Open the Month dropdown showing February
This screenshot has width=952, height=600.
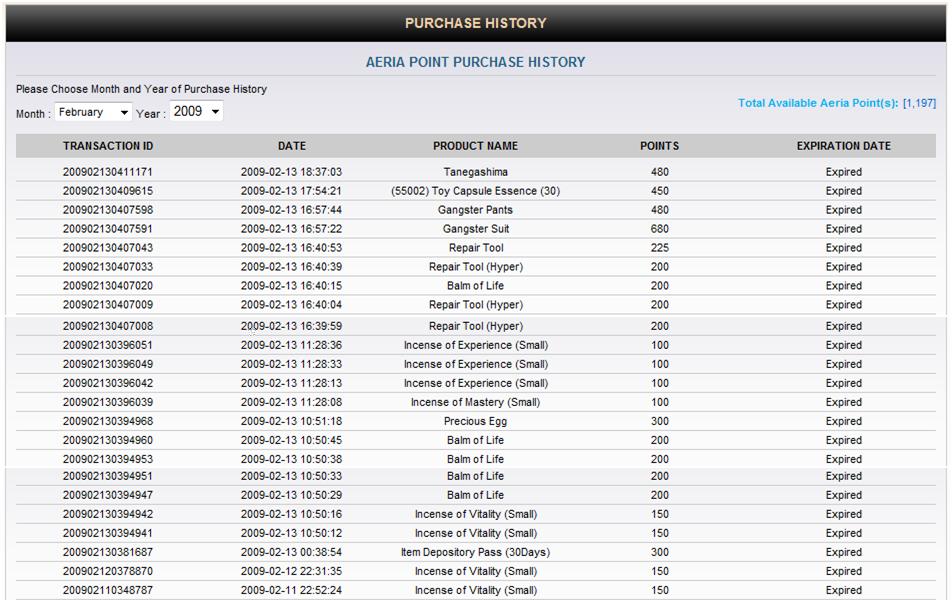(x=93, y=112)
